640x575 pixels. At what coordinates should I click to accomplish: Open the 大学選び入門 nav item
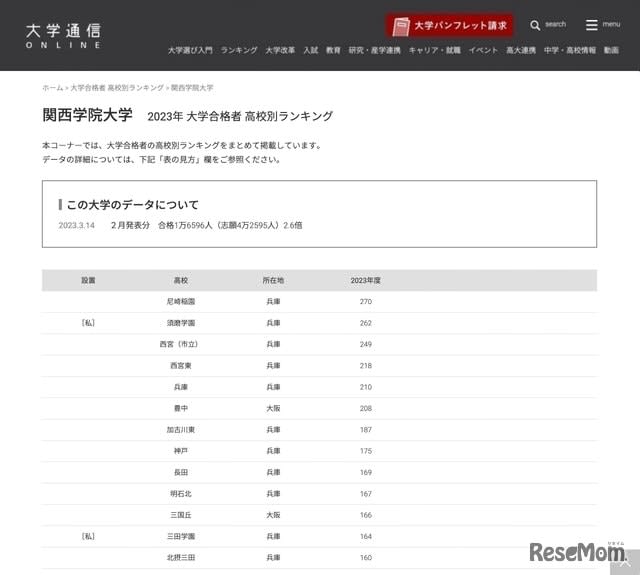click(x=190, y=50)
